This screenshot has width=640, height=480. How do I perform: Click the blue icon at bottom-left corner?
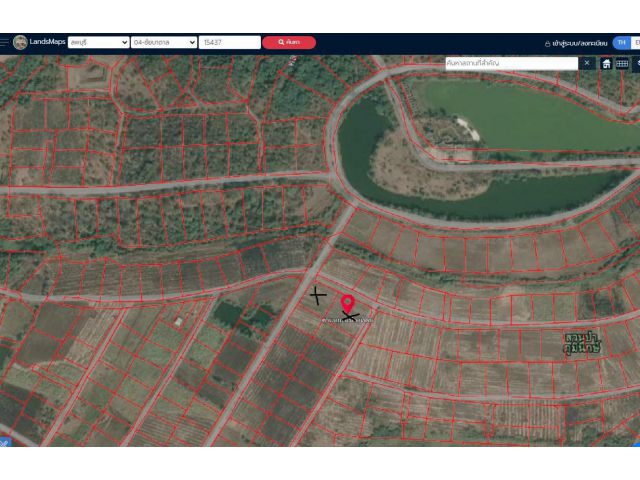4,442
